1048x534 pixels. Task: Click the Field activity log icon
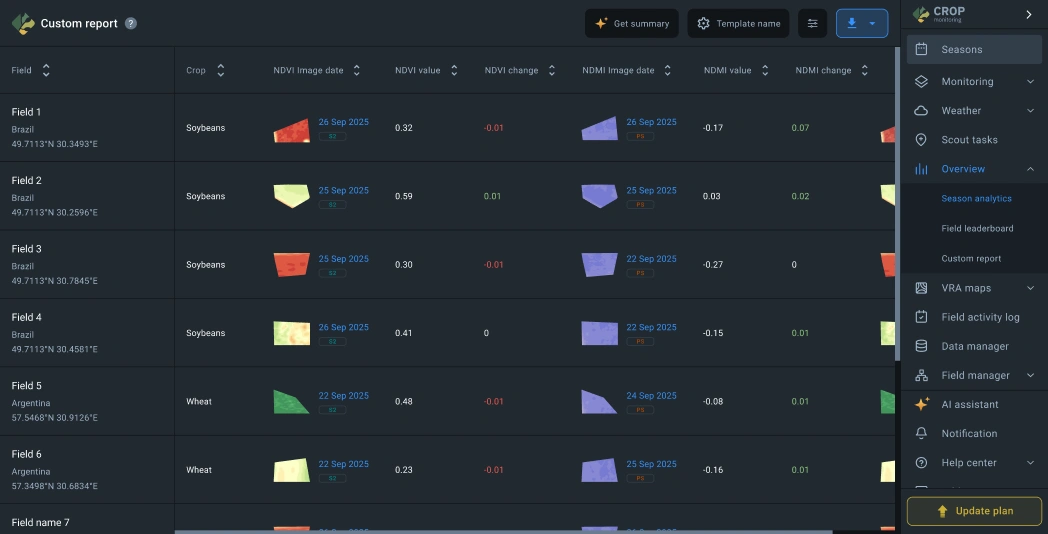pyautogui.click(x=921, y=317)
